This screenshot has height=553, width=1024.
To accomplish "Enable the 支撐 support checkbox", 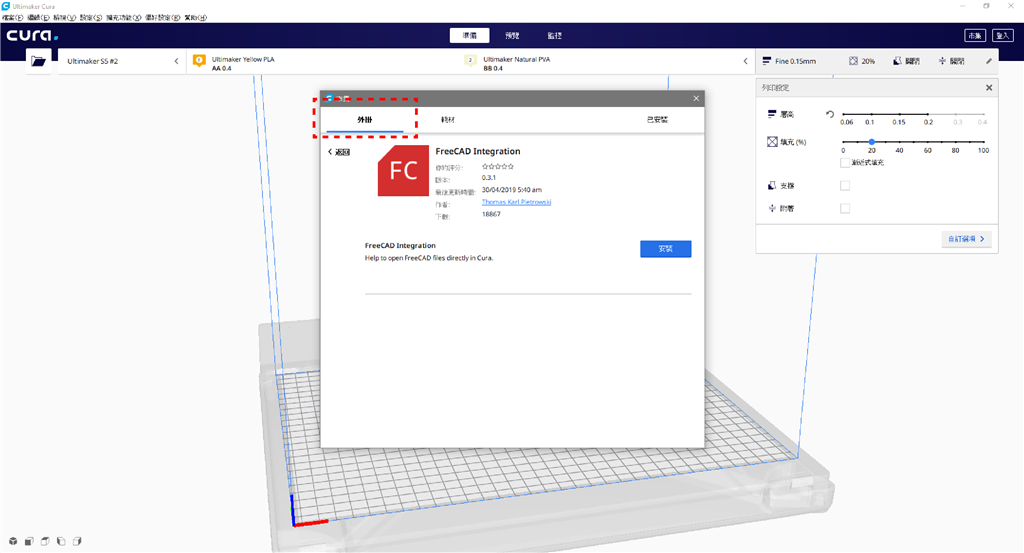I will 845,185.
